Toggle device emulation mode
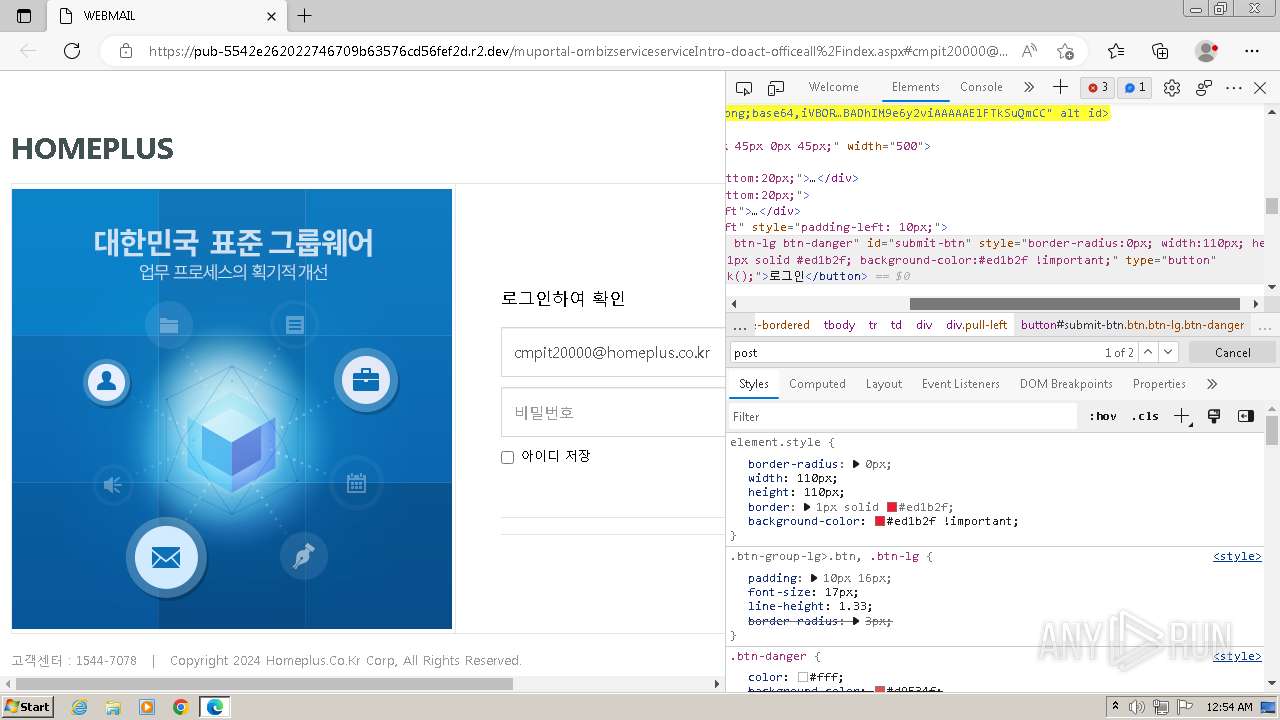This screenshot has width=1280, height=720. 776,88
